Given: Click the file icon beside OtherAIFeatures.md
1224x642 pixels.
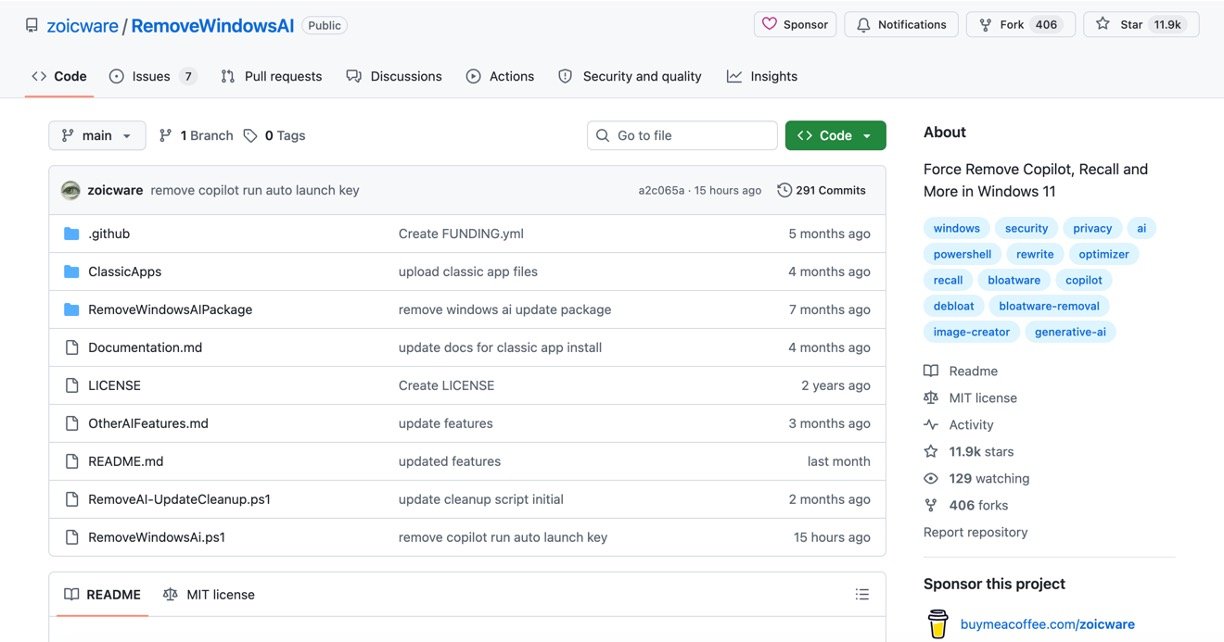Looking at the screenshot, I should (71, 424).
